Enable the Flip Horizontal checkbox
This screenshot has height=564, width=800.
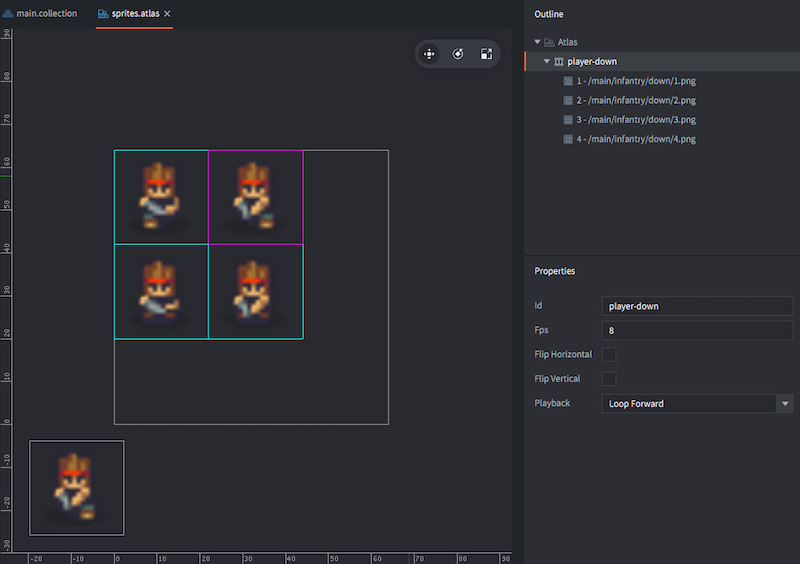coord(609,354)
